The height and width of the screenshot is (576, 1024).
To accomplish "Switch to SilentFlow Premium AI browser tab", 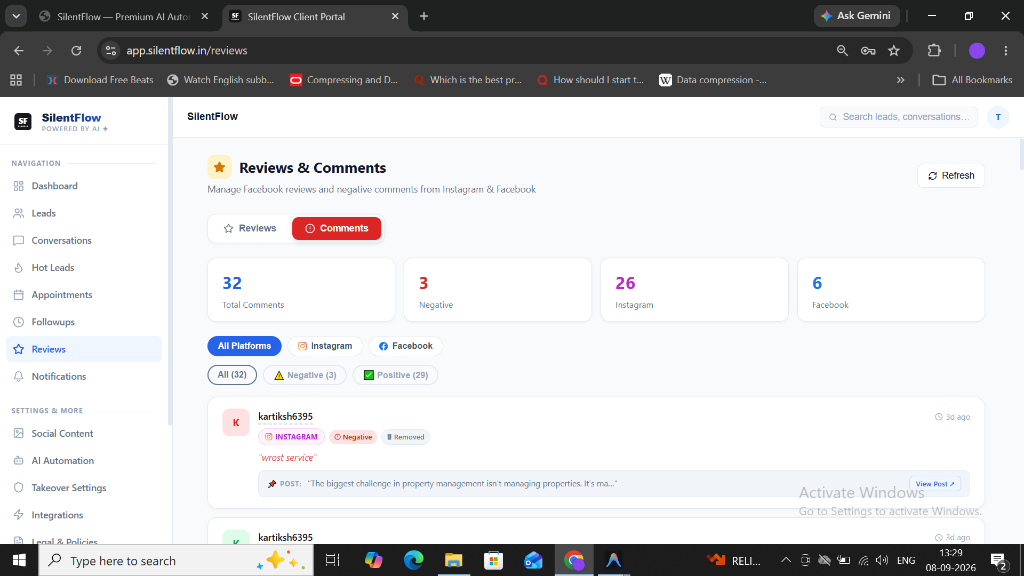I will coord(124,16).
